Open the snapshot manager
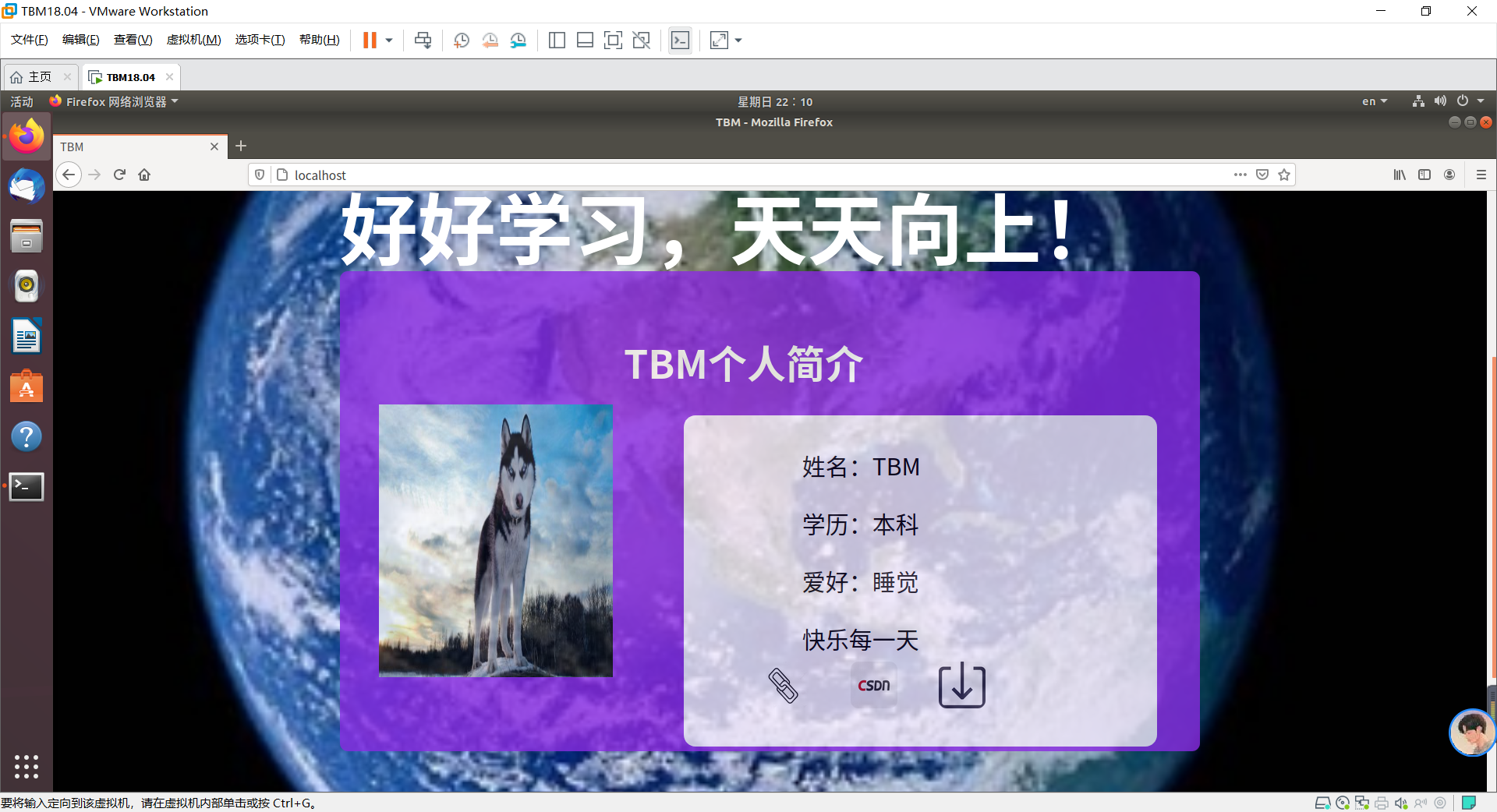The height and width of the screenshot is (812, 1497). coord(518,41)
